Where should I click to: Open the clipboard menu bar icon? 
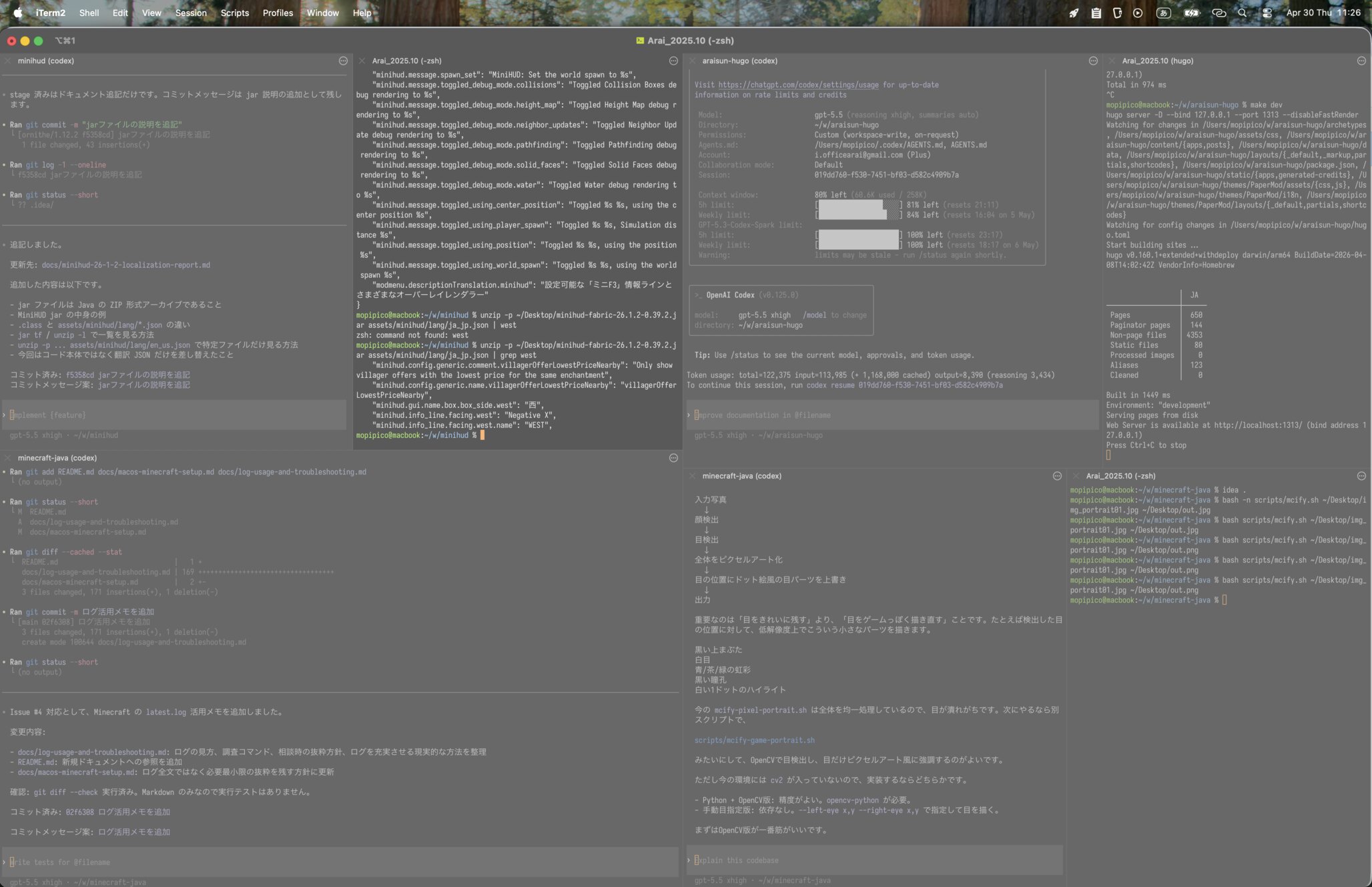[1096, 13]
